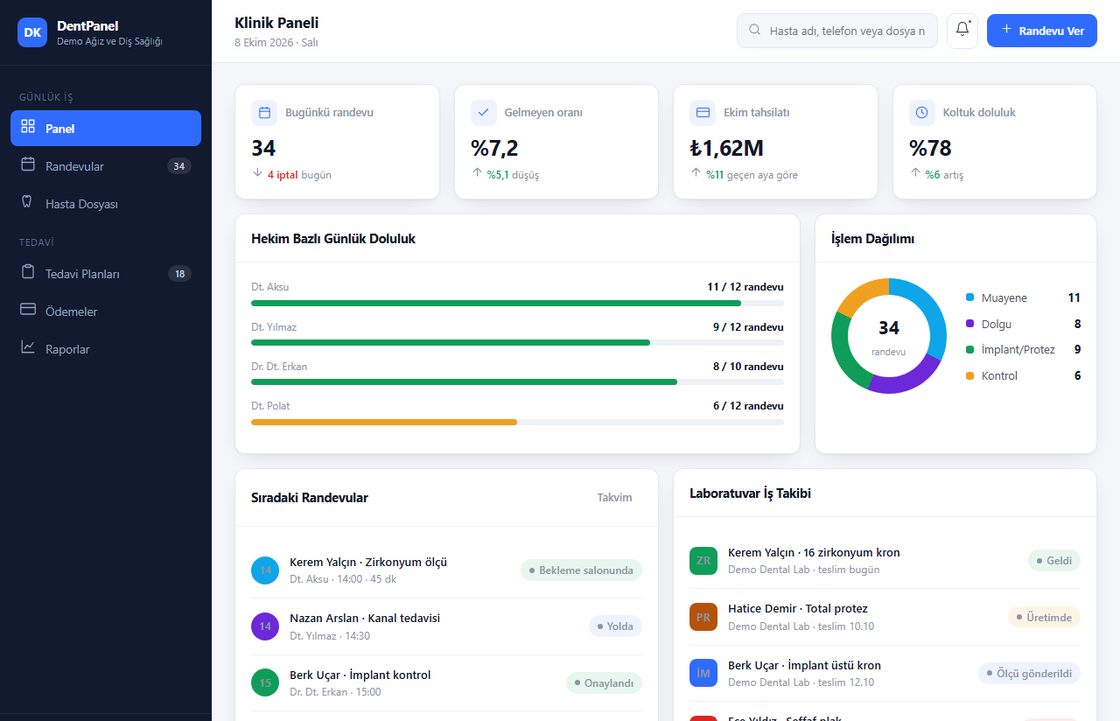Click the İmplant/Protez green legend swatch
The image size is (1120, 721).
[969, 349]
